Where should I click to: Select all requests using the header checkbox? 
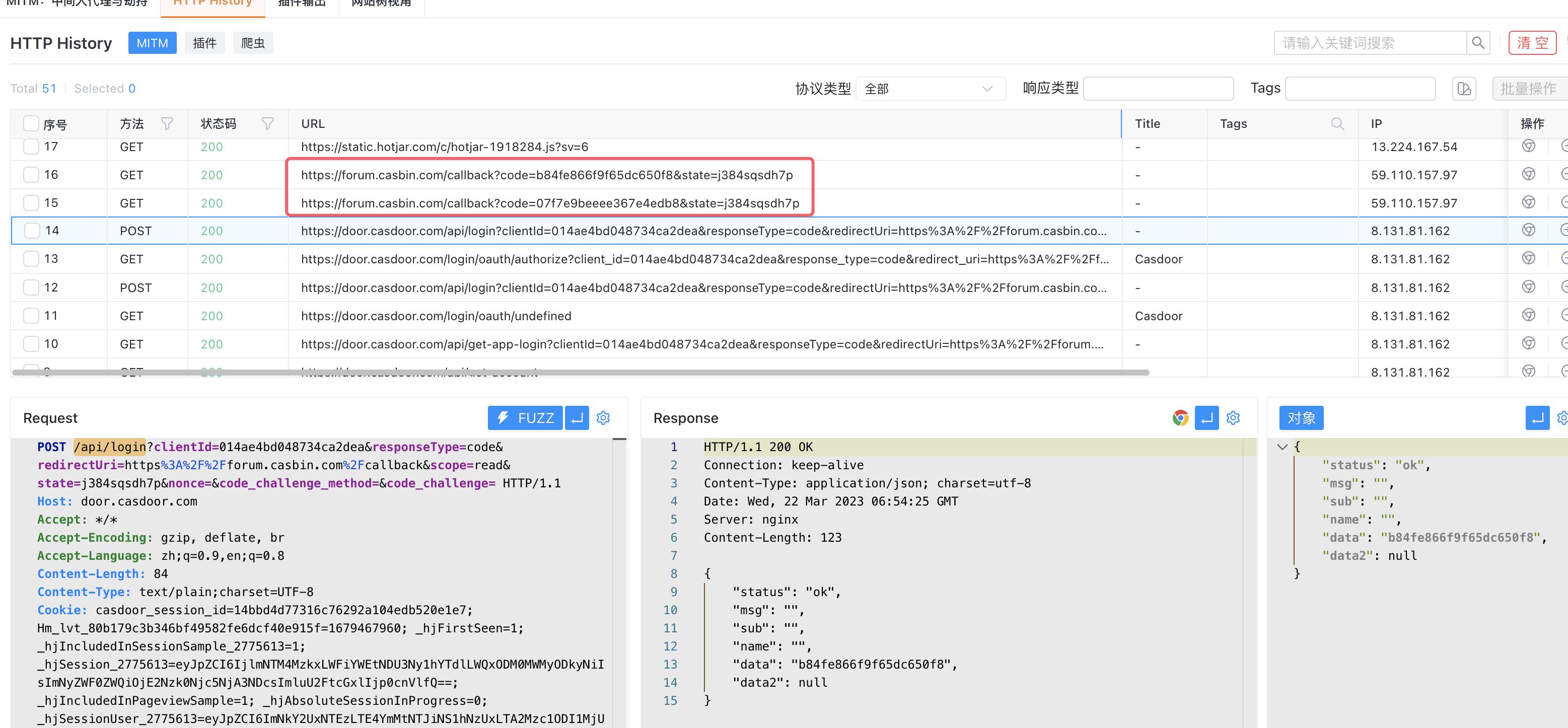tap(31, 123)
